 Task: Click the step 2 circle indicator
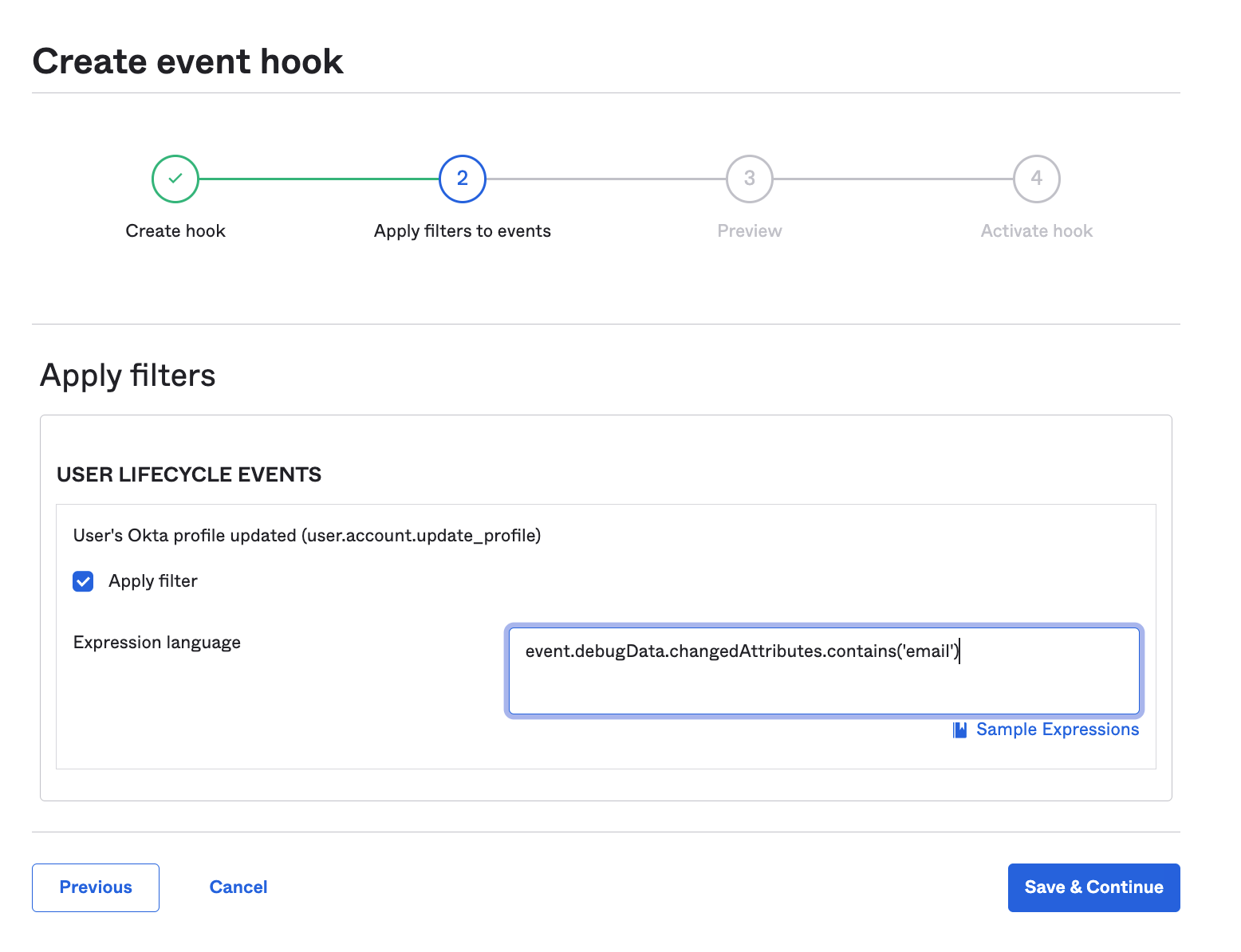[x=463, y=179]
